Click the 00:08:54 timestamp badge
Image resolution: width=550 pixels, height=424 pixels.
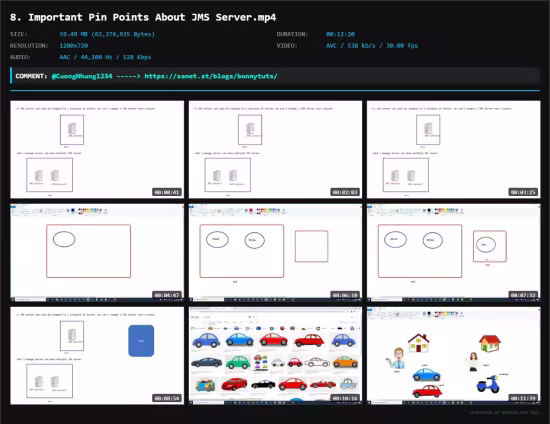coord(167,398)
